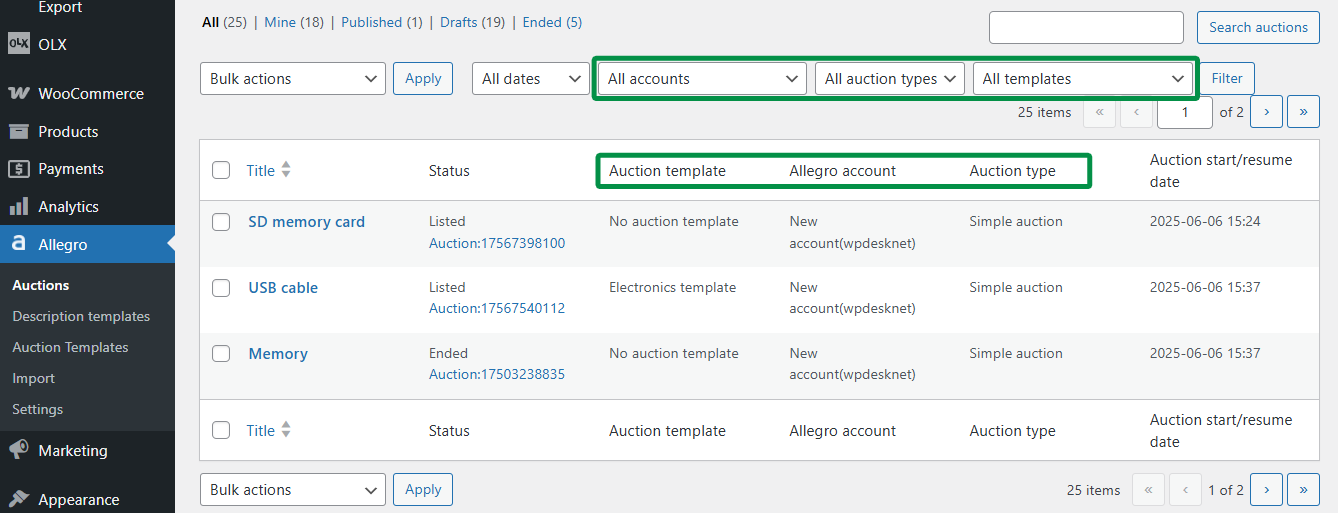Viewport: 1338px width, 513px height.
Task: Open the Import submenu item
Action: point(33,378)
